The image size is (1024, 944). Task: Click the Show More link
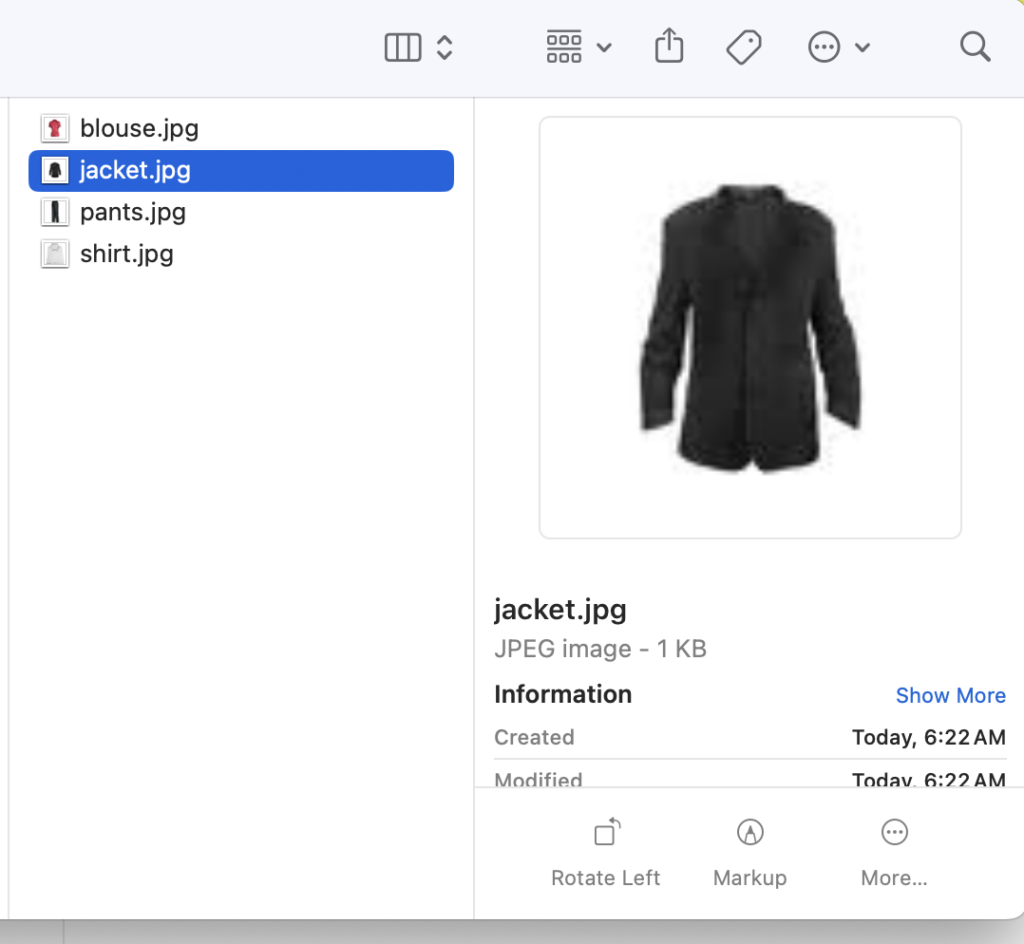pos(950,696)
